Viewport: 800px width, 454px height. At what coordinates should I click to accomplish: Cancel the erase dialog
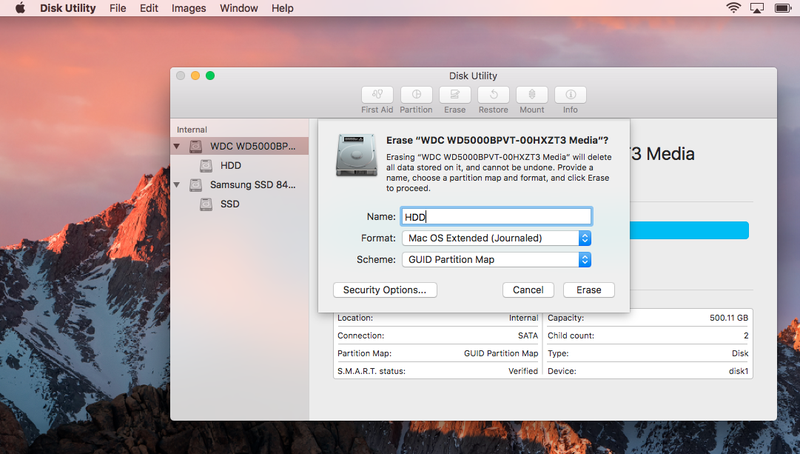(x=528, y=290)
